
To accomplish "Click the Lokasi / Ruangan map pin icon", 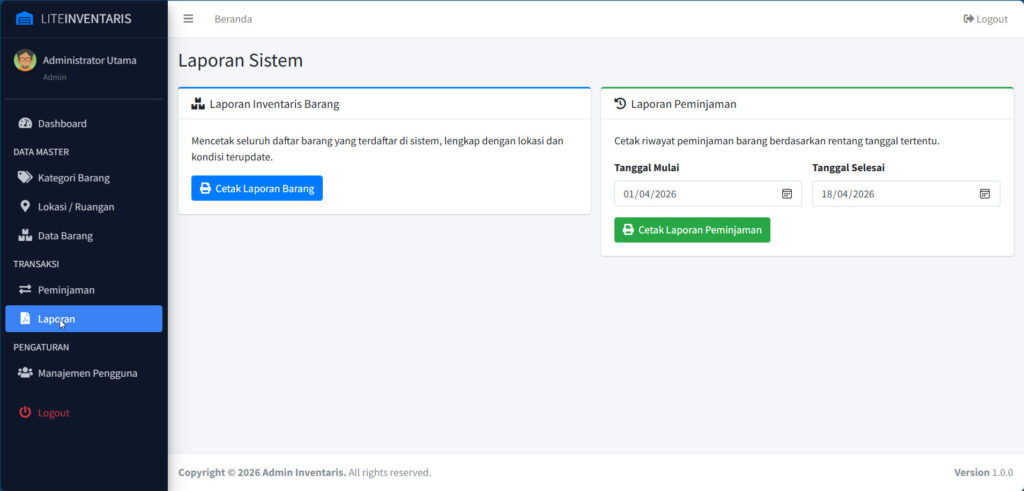I will coord(25,207).
